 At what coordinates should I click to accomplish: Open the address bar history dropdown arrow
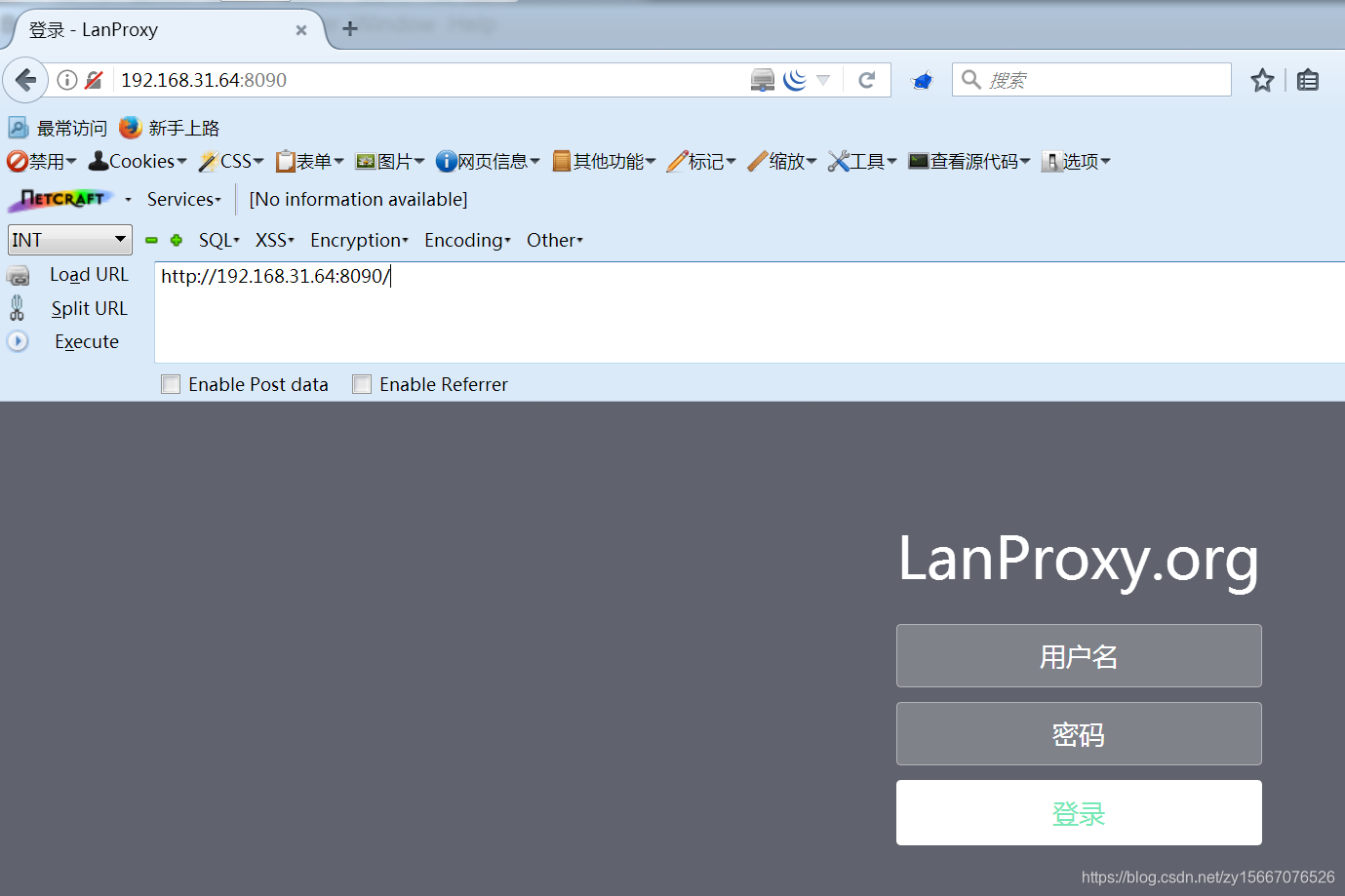pyautogui.click(x=823, y=80)
